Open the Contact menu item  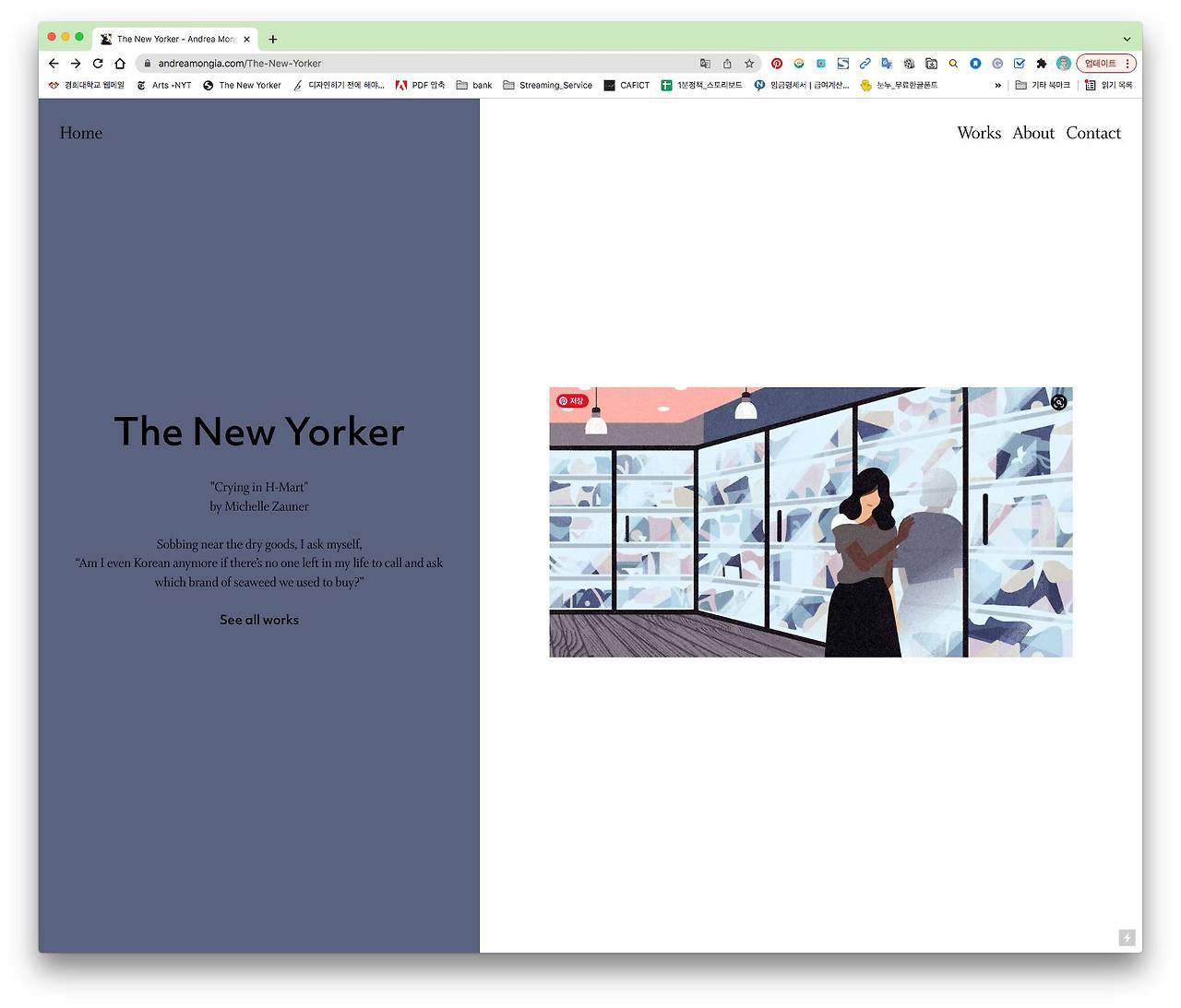pos(1093,133)
